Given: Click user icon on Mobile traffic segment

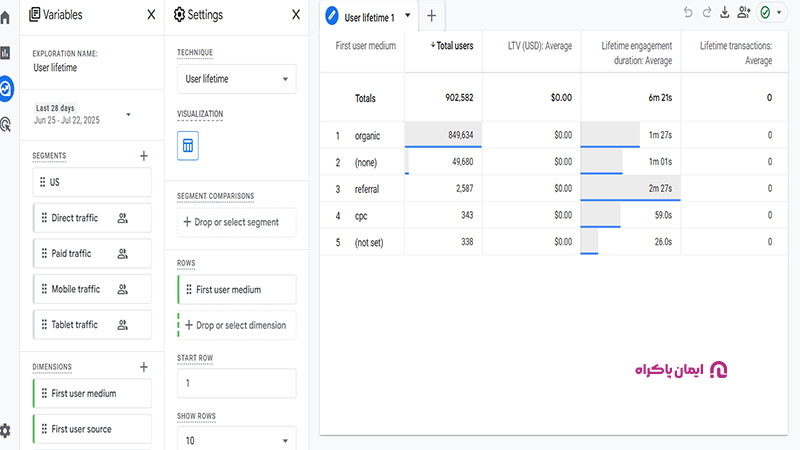Looking at the screenshot, I should [122, 289].
